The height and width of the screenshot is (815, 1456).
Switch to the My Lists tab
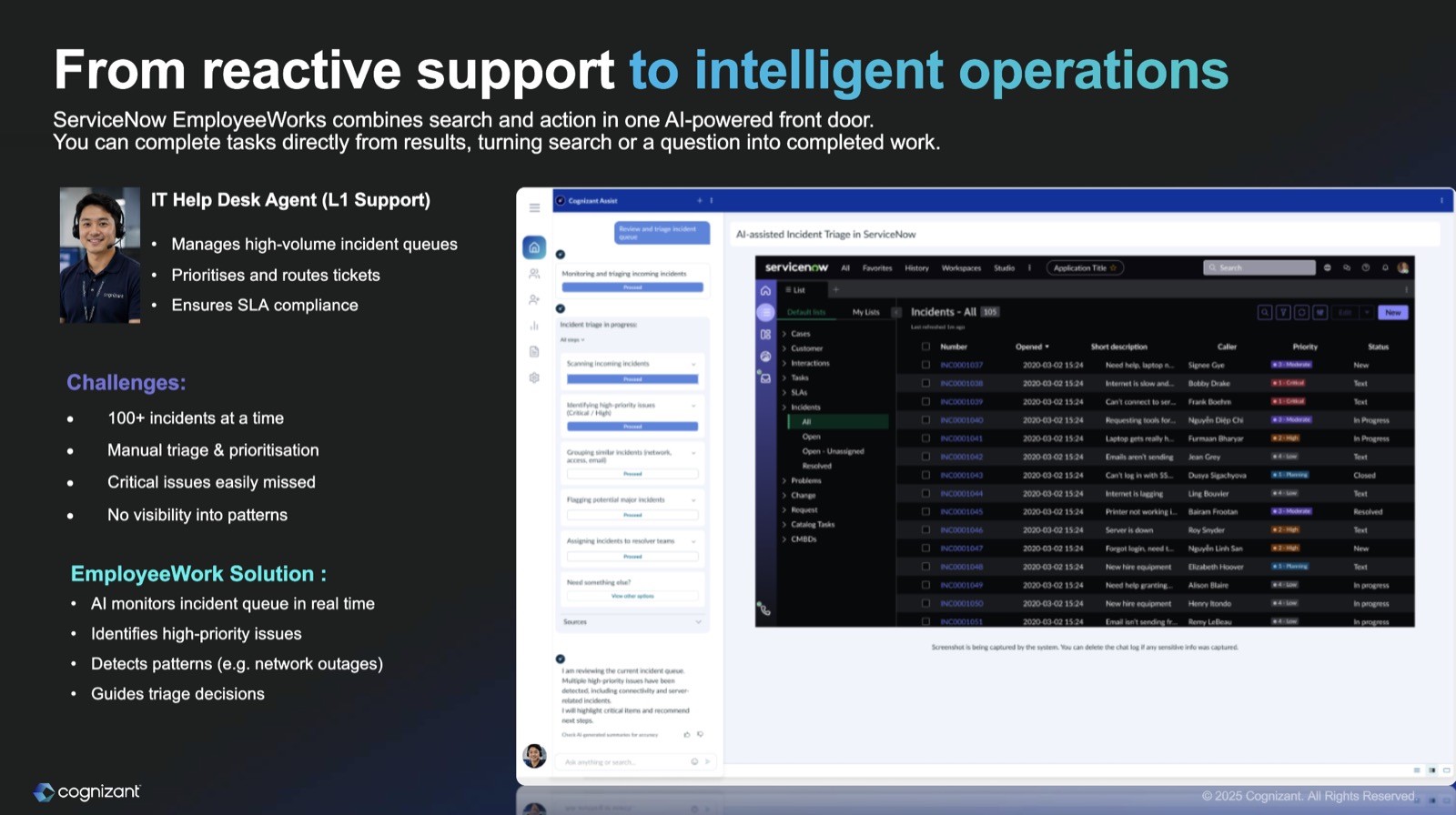pyautogui.click(x=865, y=312)
